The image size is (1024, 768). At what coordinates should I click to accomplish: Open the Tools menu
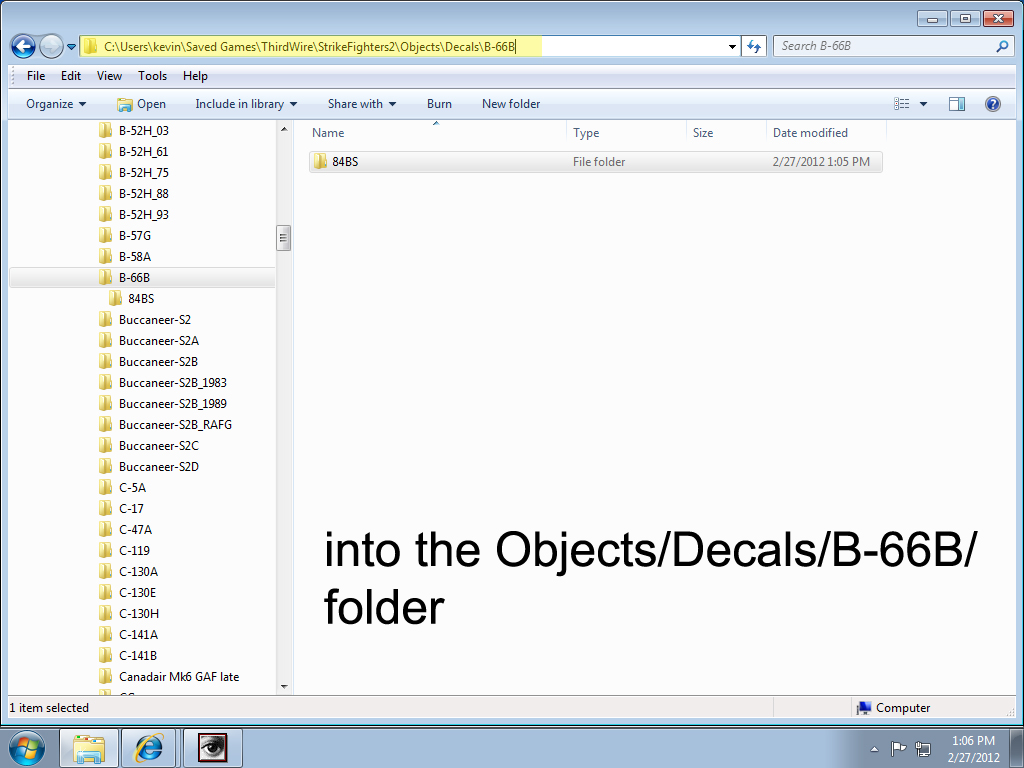point(152,76)
